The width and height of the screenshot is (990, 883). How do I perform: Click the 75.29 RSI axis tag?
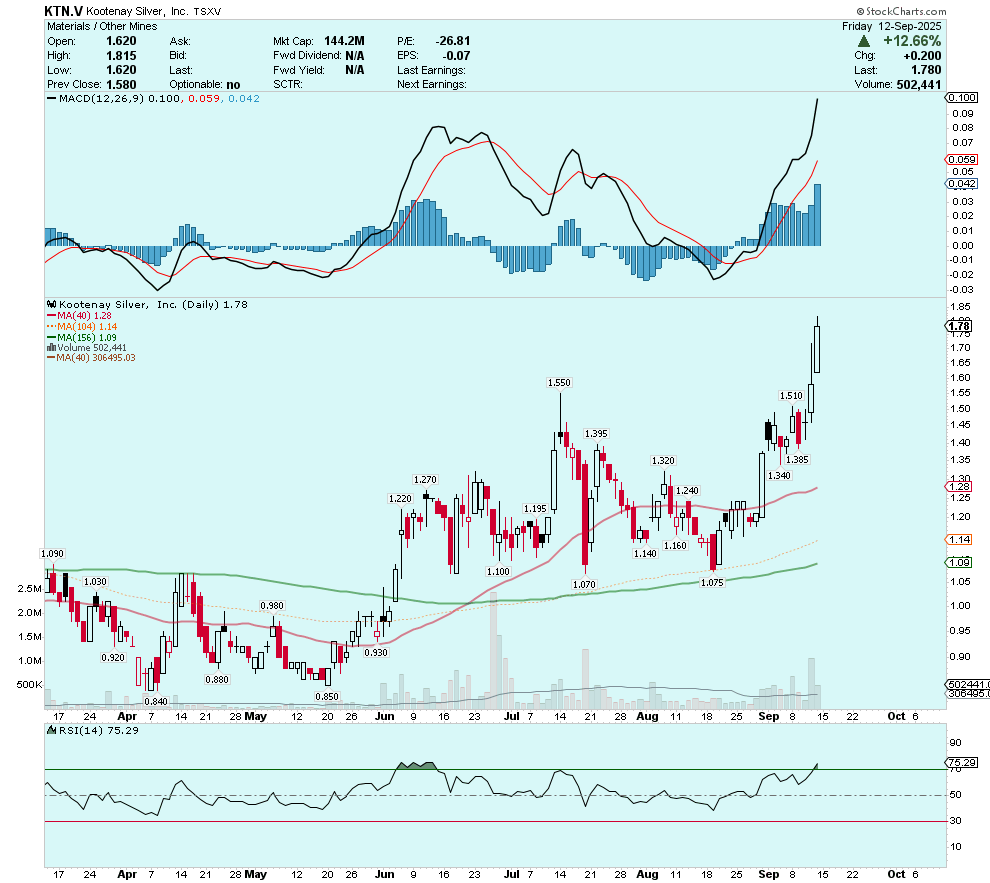pos(961,762)
